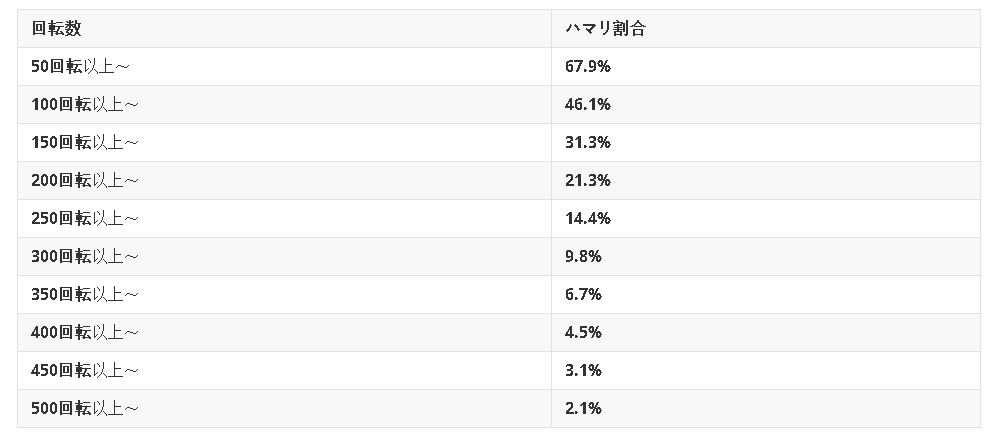Click the 6.7% percentage
1000x444 pixels.
[583, 294]
